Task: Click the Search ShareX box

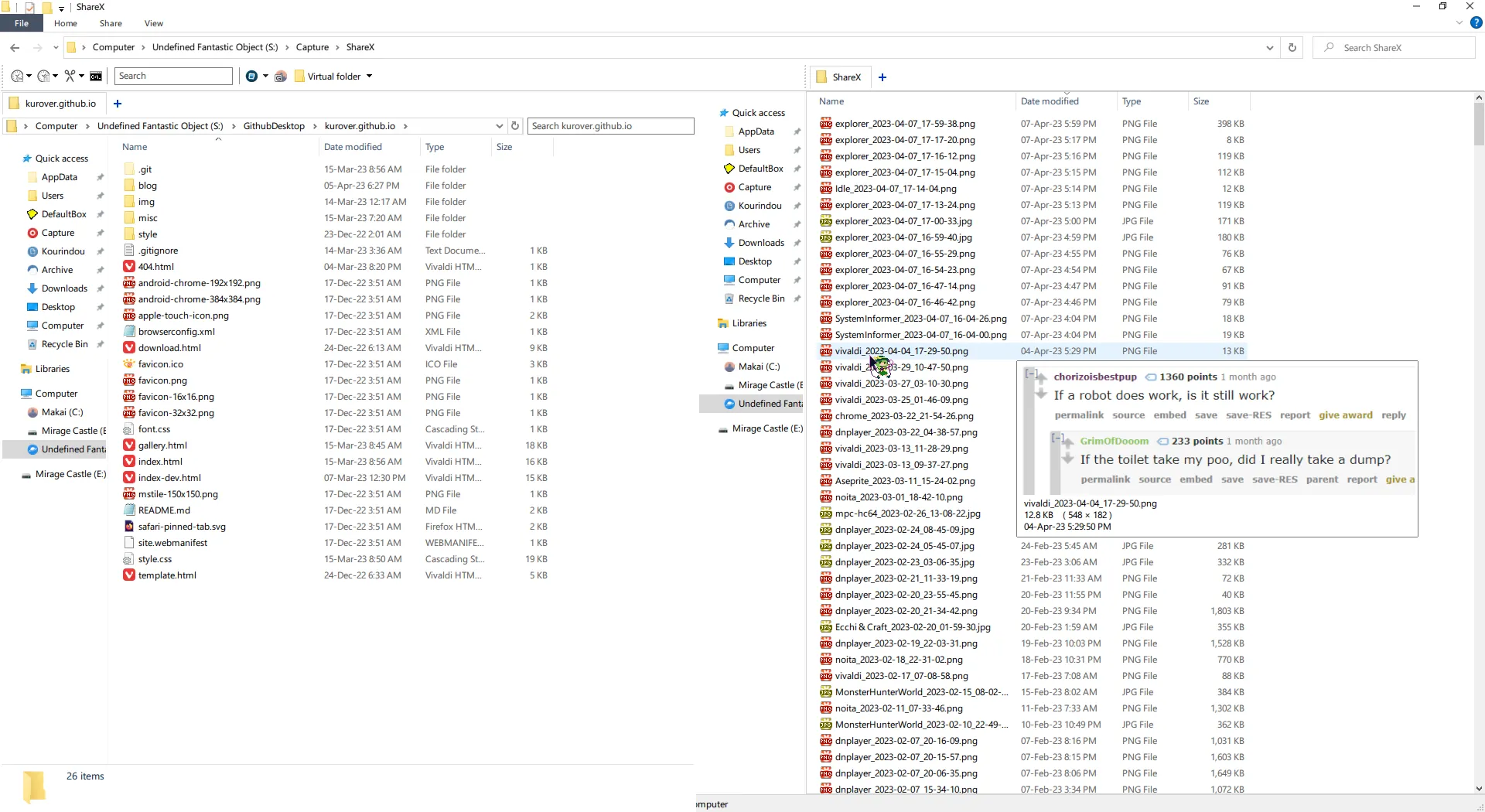Action: pos(1394,47)
